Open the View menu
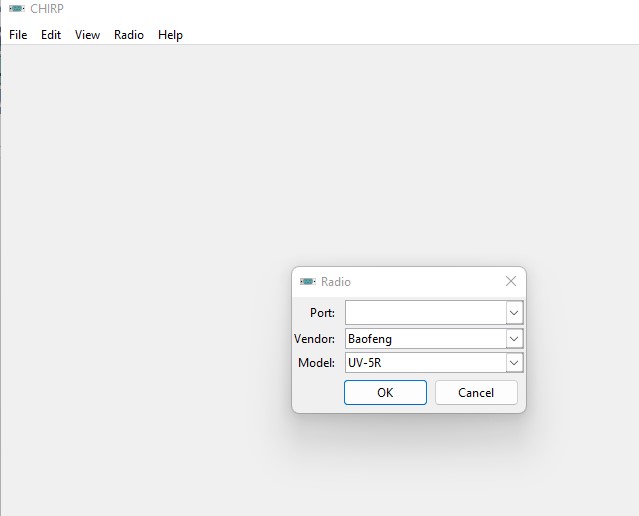 point(87,35)
